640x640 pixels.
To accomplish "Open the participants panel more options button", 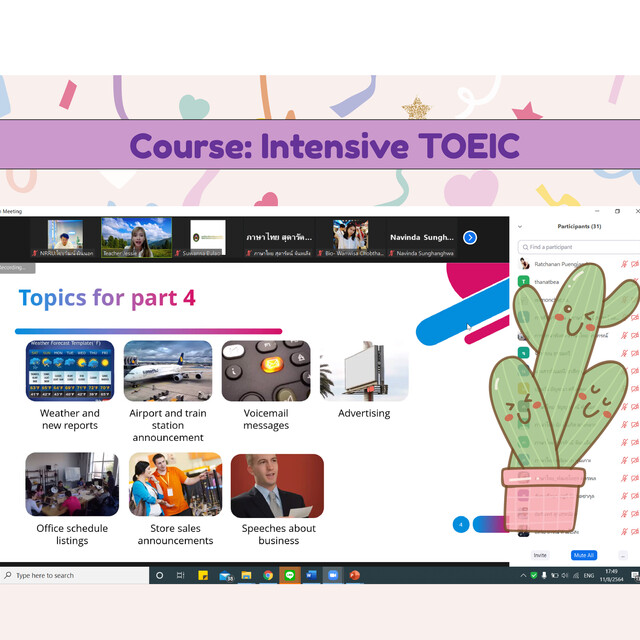I will 623,556.
